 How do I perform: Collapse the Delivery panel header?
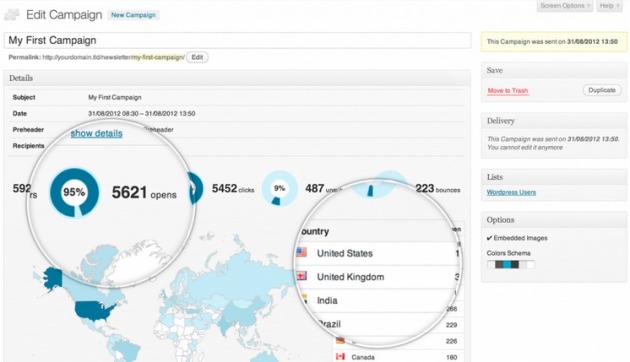[x=554, y=121]
